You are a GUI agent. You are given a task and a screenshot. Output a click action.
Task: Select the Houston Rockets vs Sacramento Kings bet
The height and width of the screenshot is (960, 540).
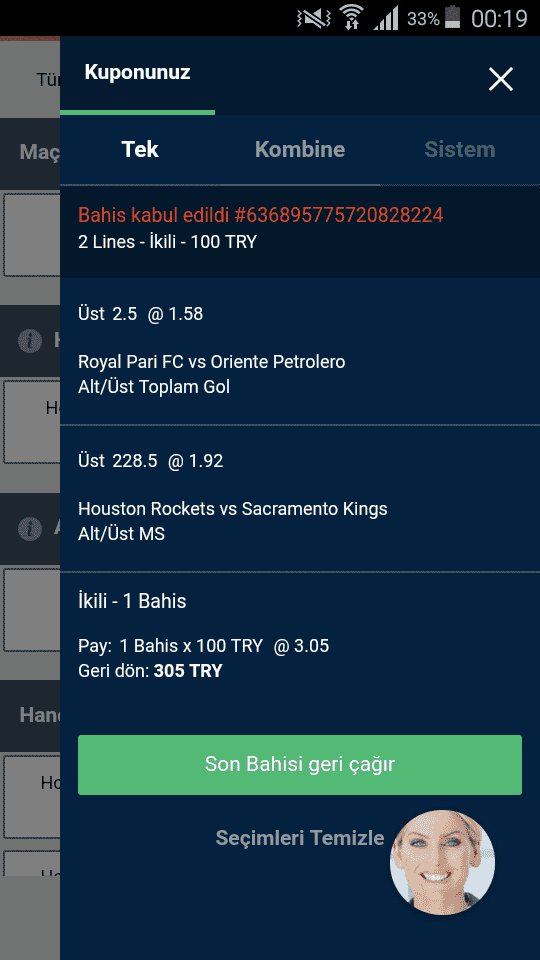300,498
